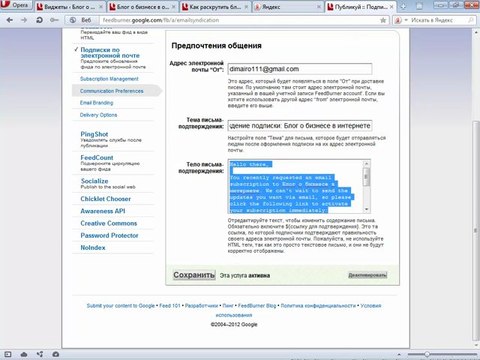The height and width of the screenshot is (360, 480).
Task: Open the NoIndex service
Action: [x=93, y=248]
